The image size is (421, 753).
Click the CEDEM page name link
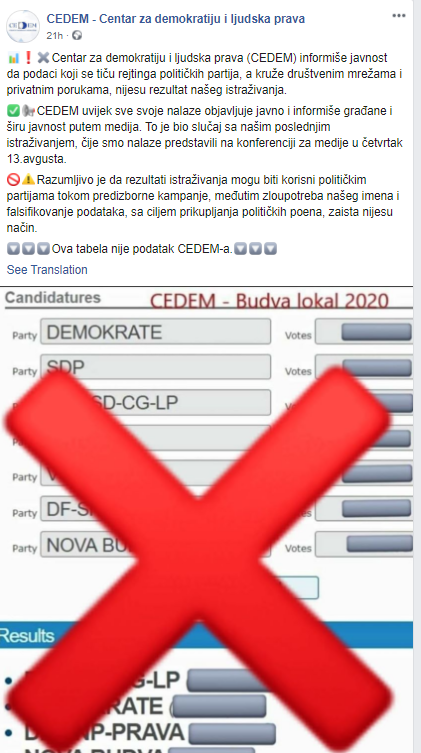tap(176, 19)
